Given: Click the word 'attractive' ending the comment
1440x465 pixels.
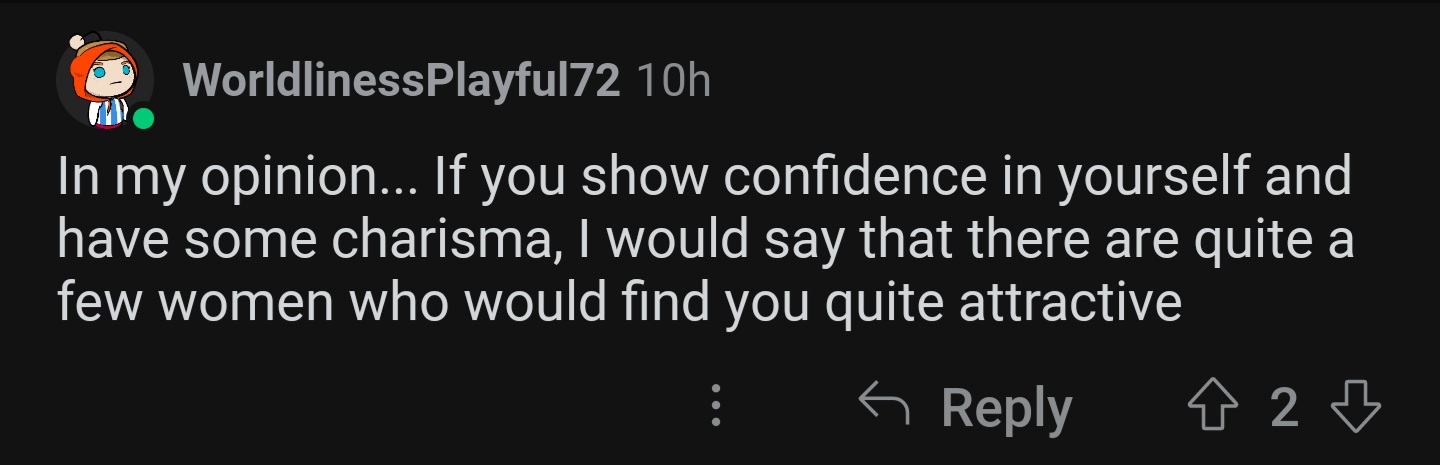Looking at the screenshot, I should point(1071,301).
